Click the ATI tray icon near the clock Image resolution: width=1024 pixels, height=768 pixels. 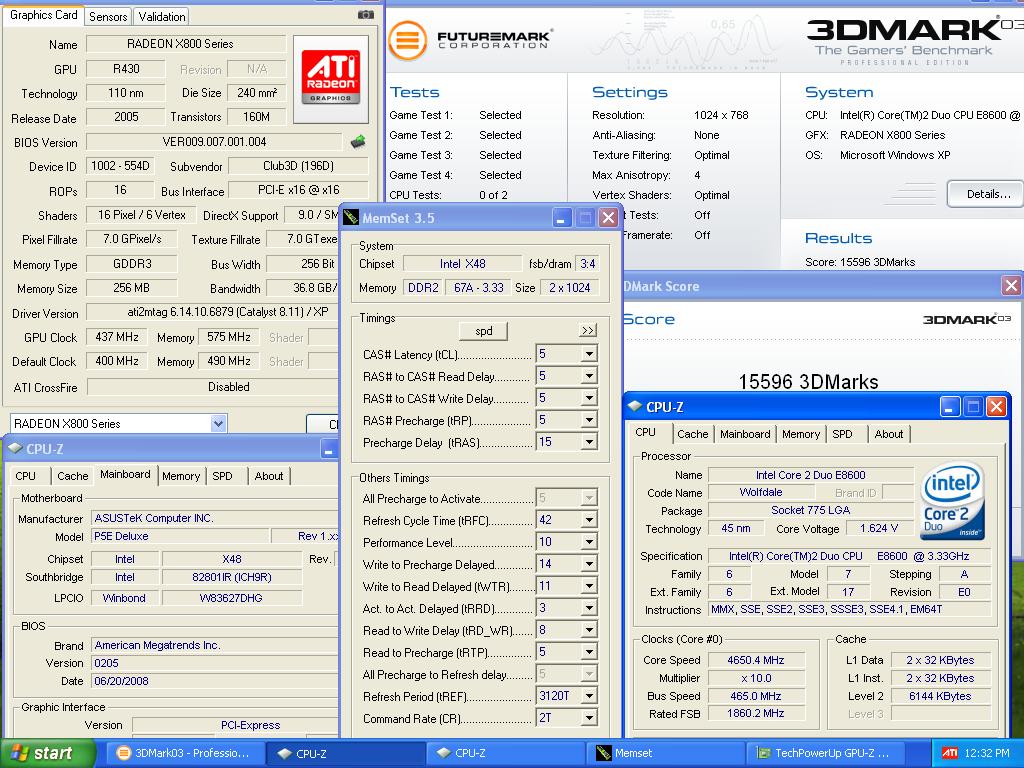(x=950, y=753)
